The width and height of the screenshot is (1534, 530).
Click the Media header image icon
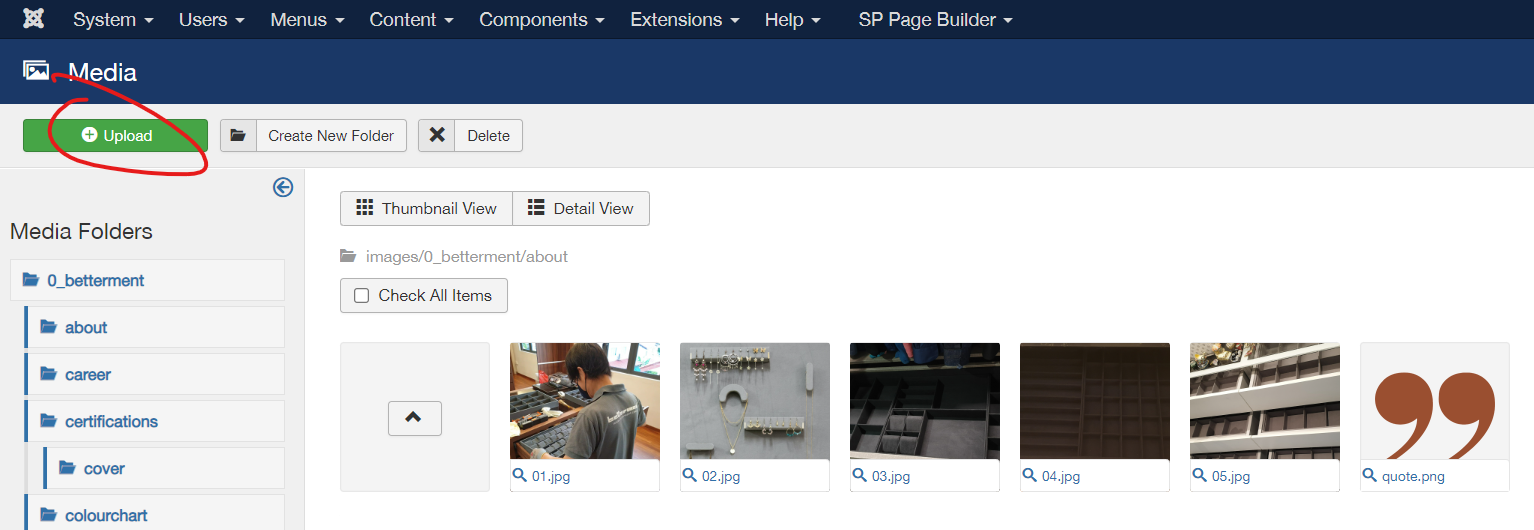[x=37, y=71]
